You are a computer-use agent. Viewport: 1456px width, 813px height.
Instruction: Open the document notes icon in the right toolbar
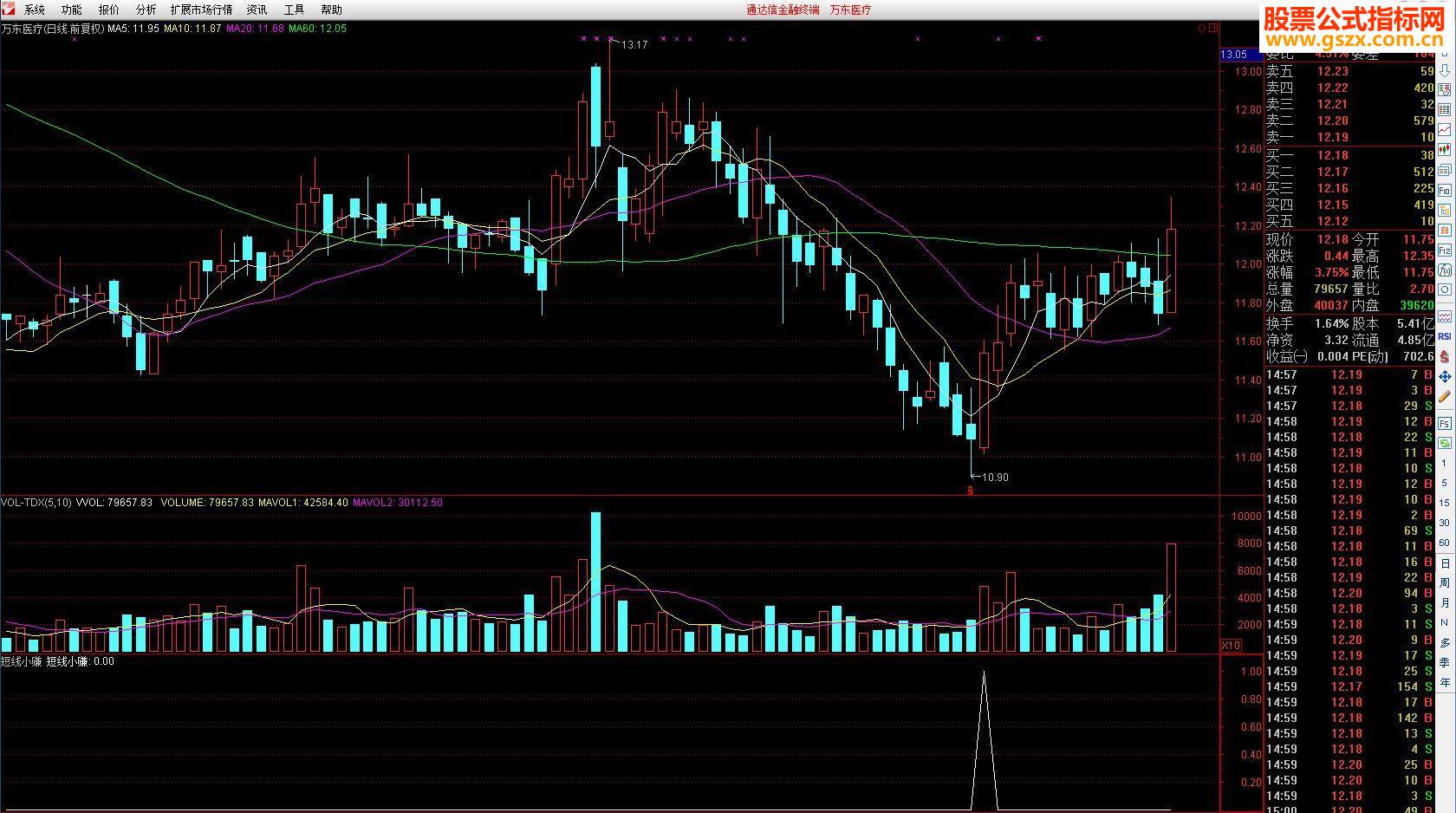click(x=1445, y=230)
